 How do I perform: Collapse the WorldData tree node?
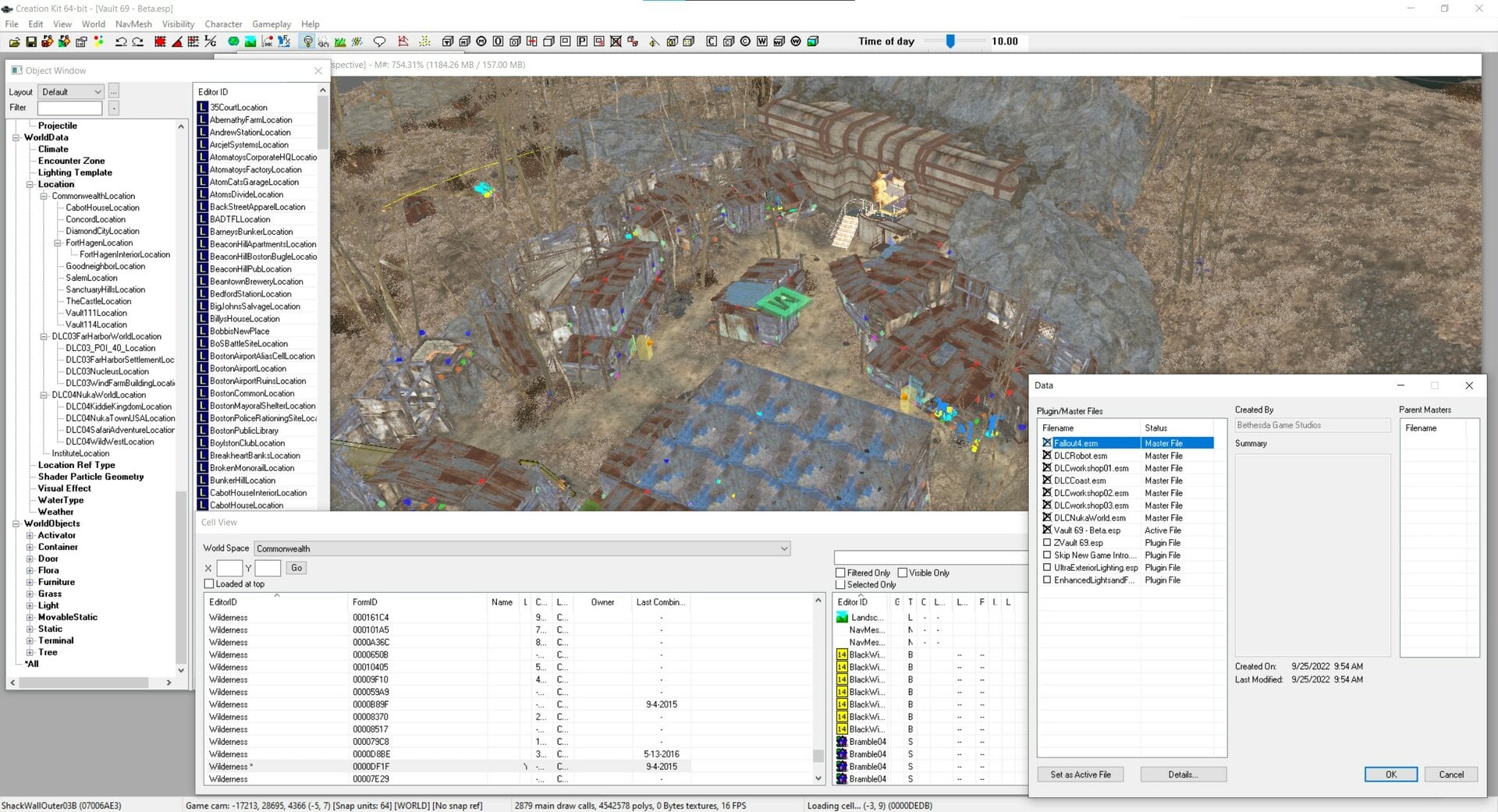(x=16, y=137)
